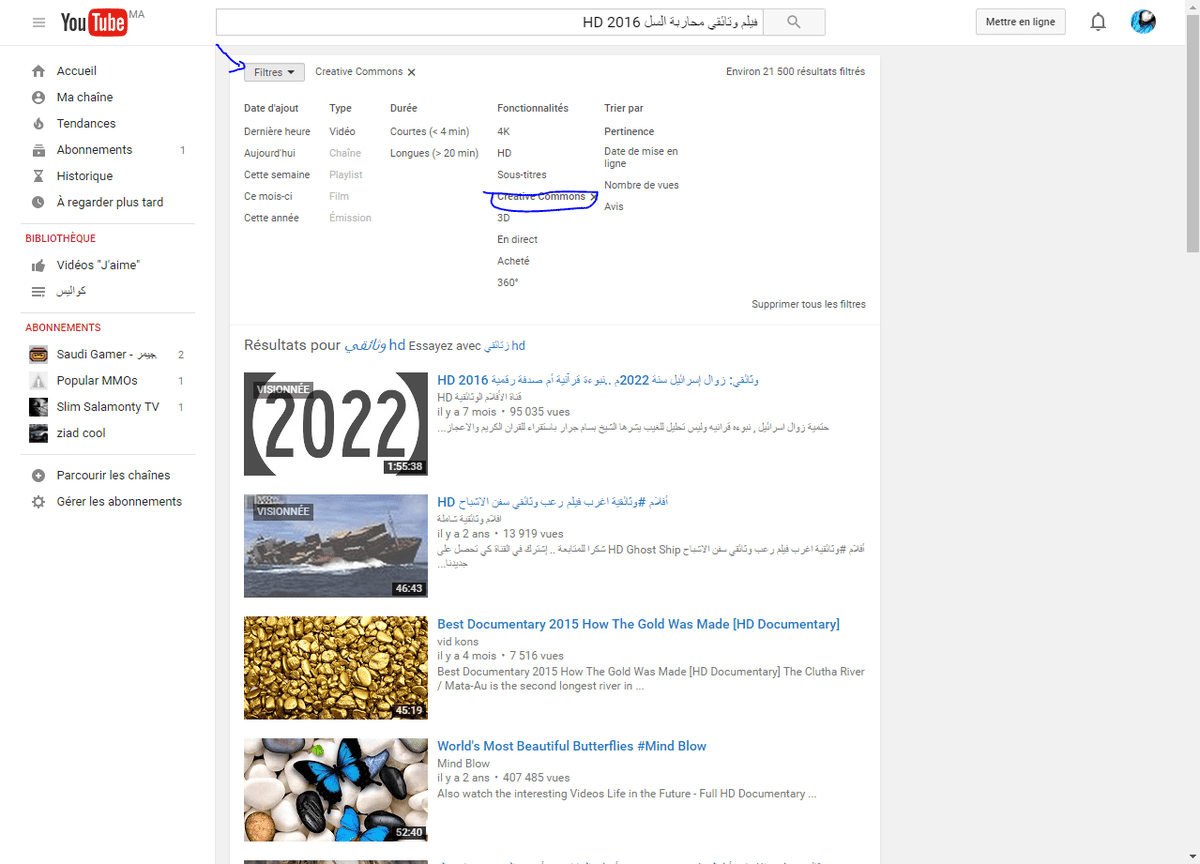This screenshot has height=864, width=1200.
Task: Enable the Acheté filter
Action: tap(513, 261)
